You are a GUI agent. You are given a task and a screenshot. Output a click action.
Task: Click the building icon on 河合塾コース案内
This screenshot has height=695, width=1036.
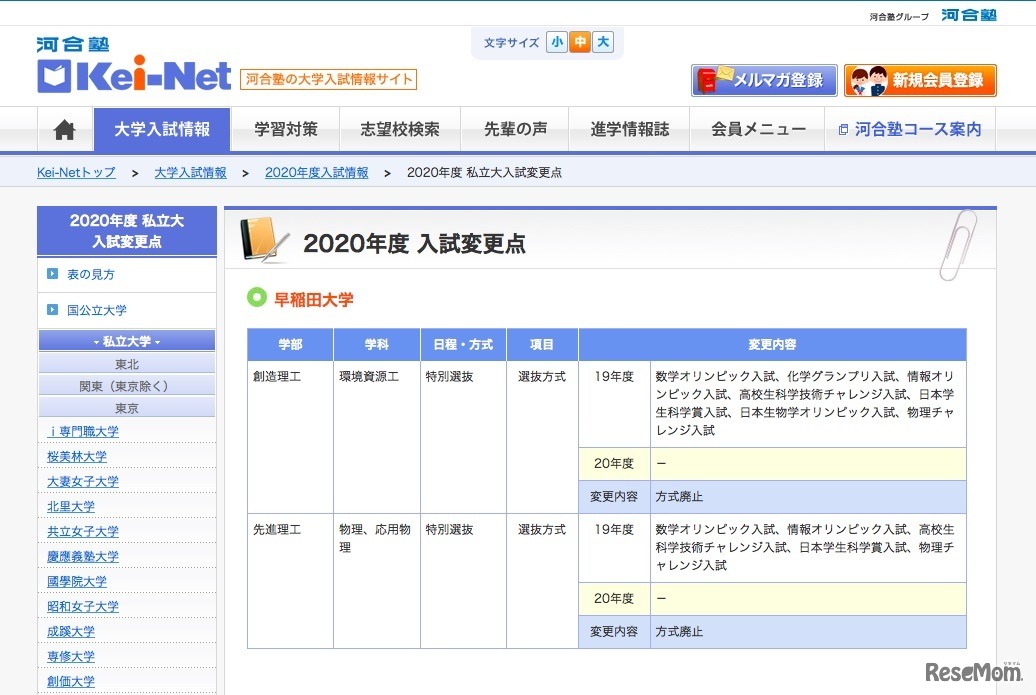[844, 129]
